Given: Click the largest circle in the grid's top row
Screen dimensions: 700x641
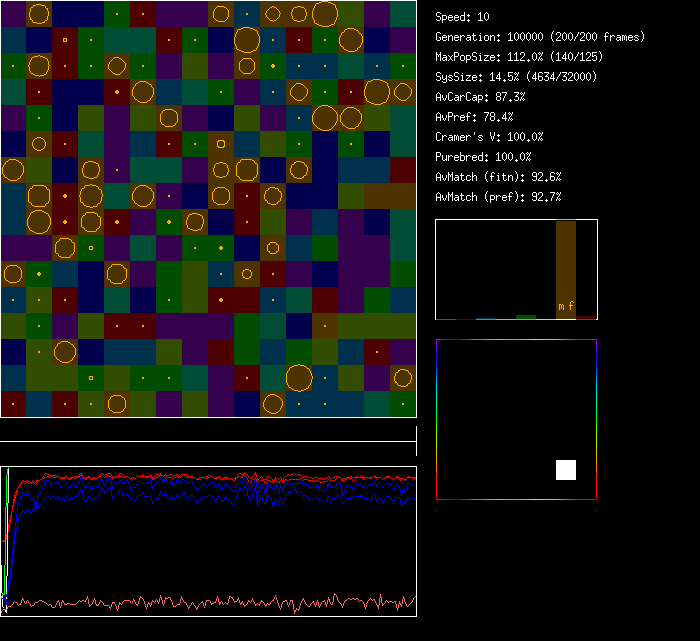Looking at the screenshot, I should click(324, 14).
